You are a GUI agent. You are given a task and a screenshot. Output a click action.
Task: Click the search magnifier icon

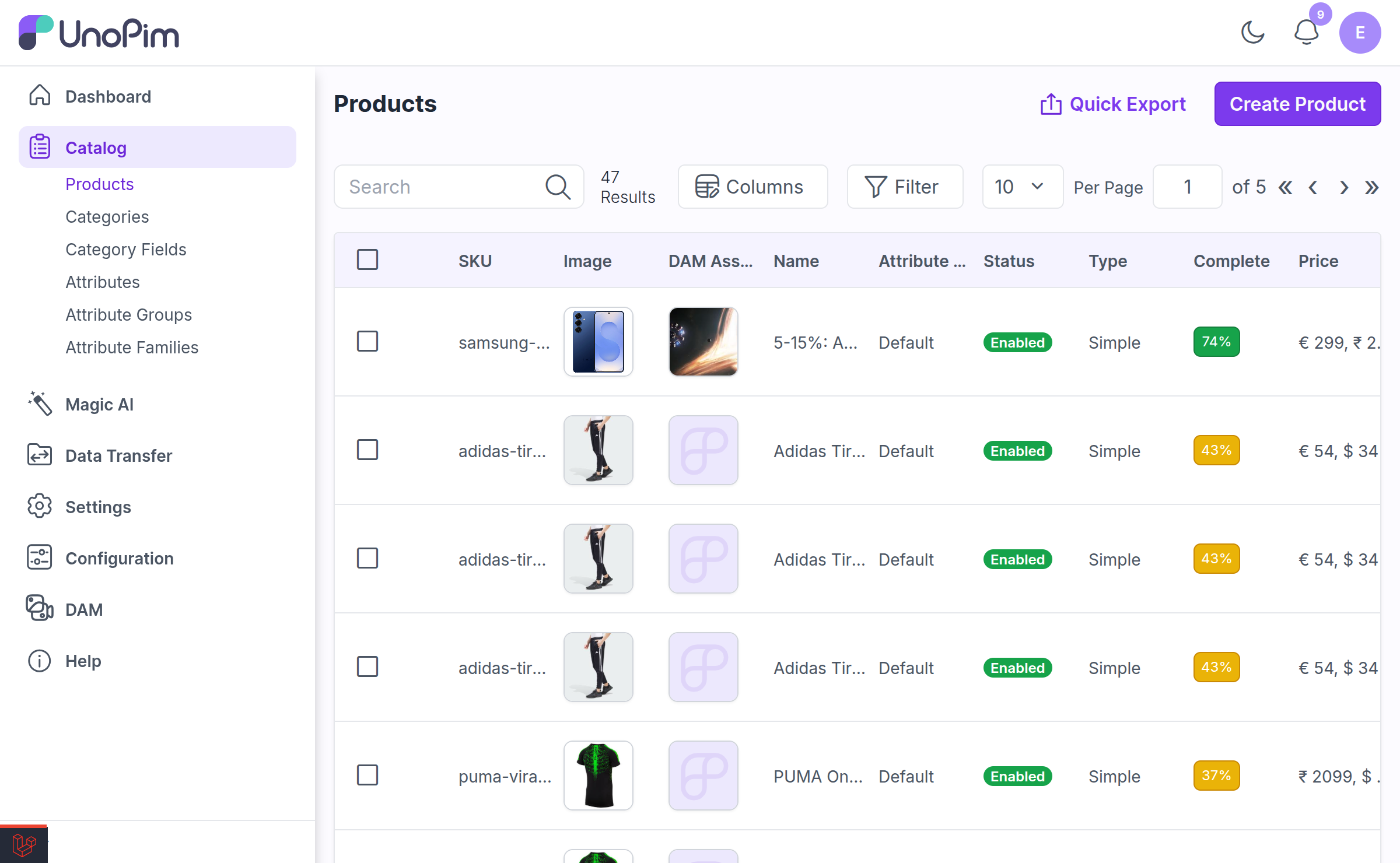click(558, 187)
